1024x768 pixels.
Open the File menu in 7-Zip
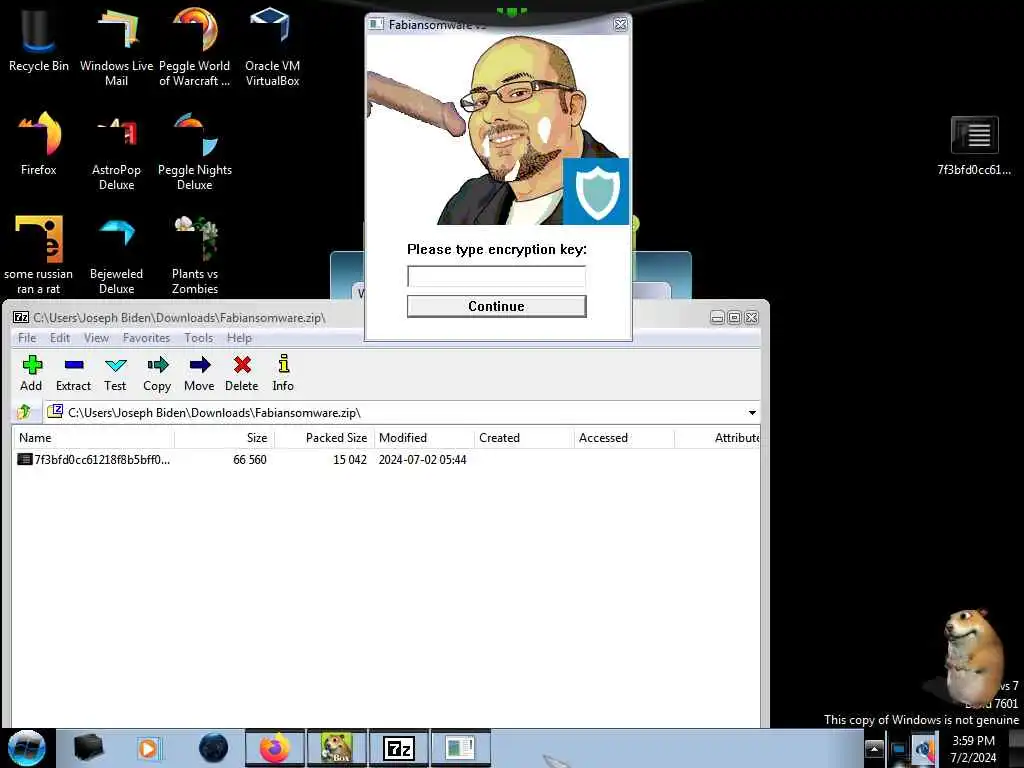tap(27, 338)
